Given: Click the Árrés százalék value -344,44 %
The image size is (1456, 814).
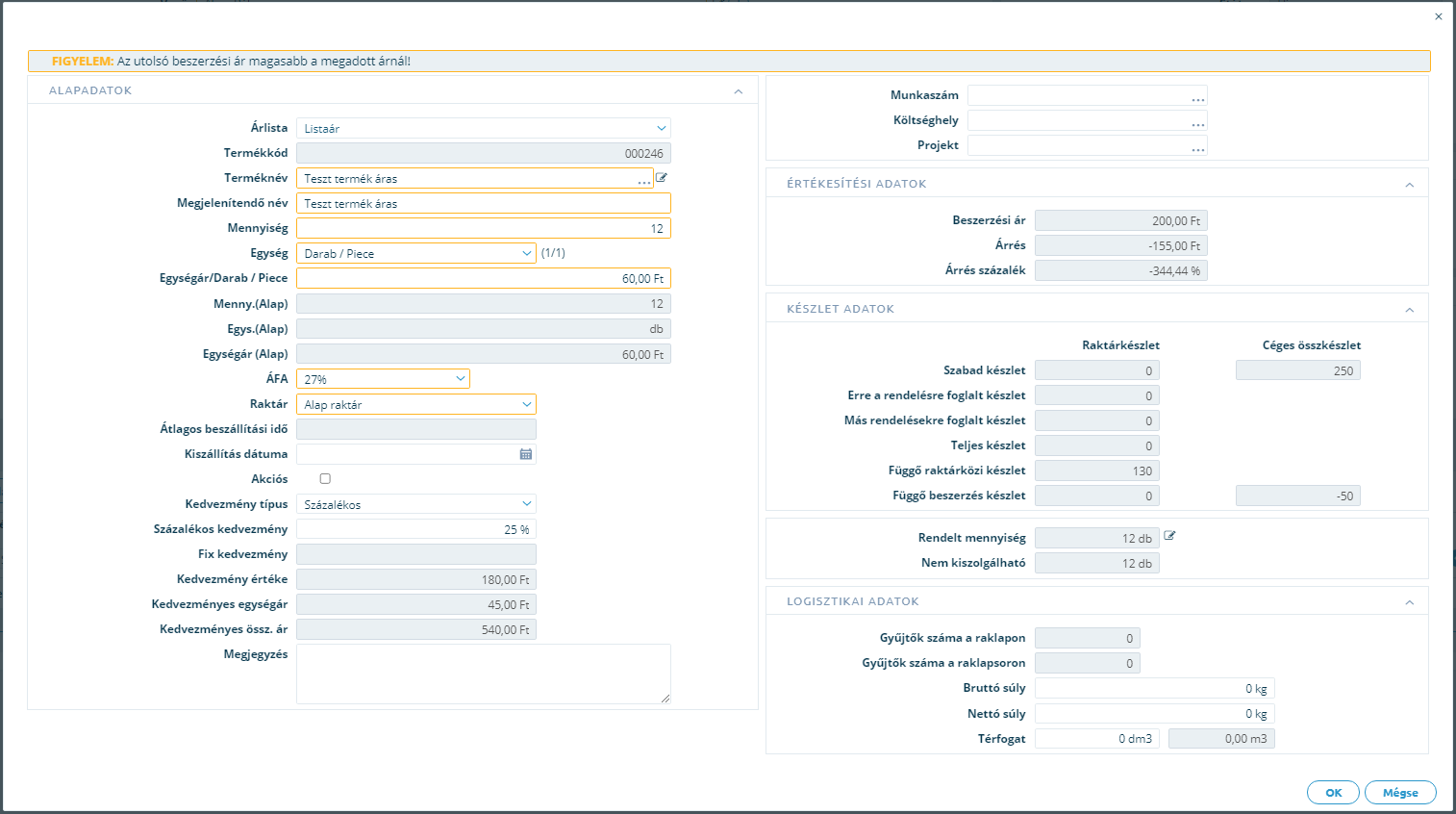Looking at the screenshot, I should coord(1121,270).
